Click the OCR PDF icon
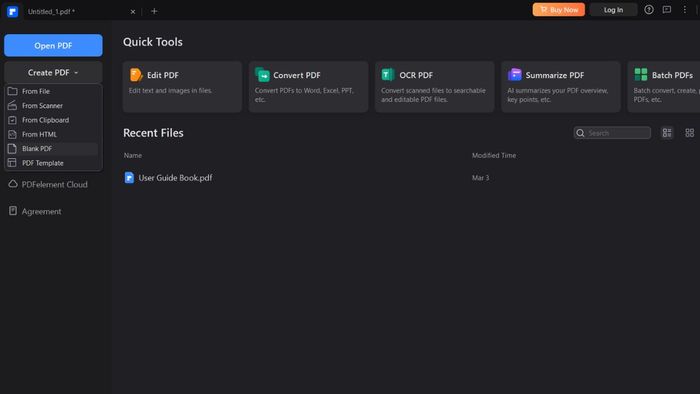Screen dimensions: 700x394 click(388, 75)
